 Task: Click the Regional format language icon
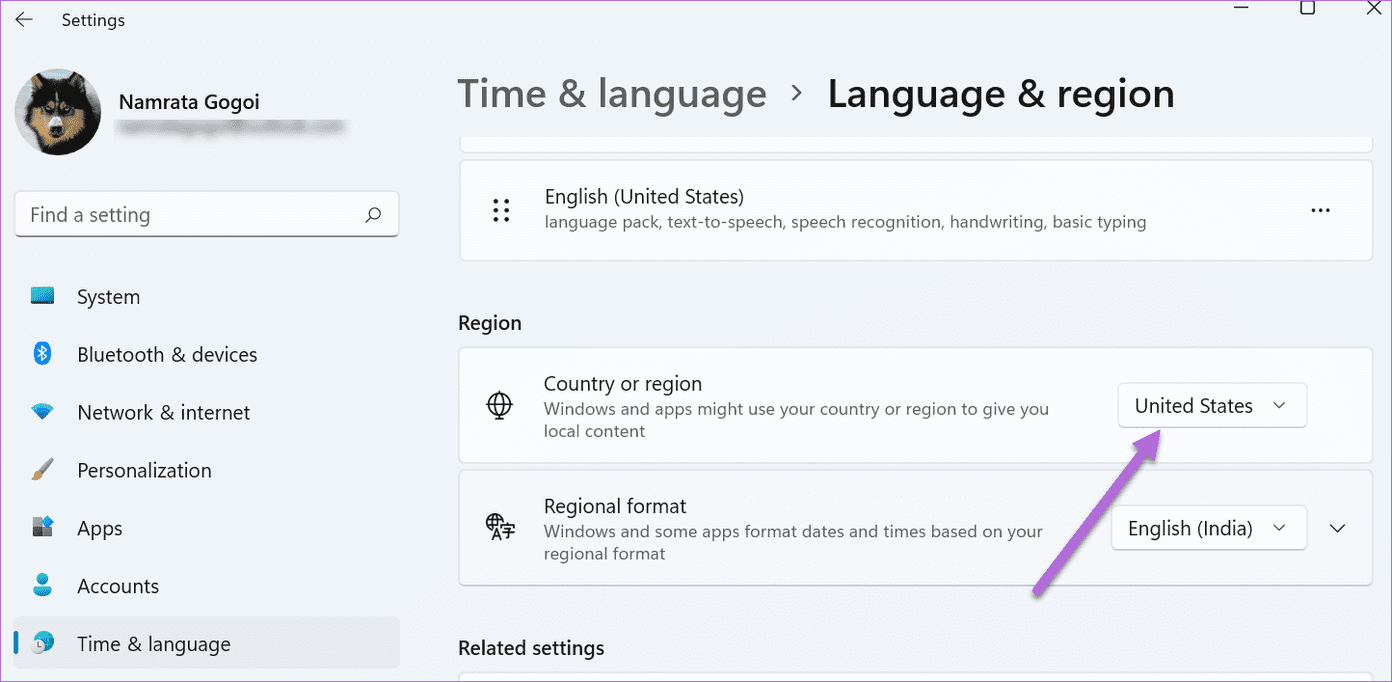(x=500, y=527)
